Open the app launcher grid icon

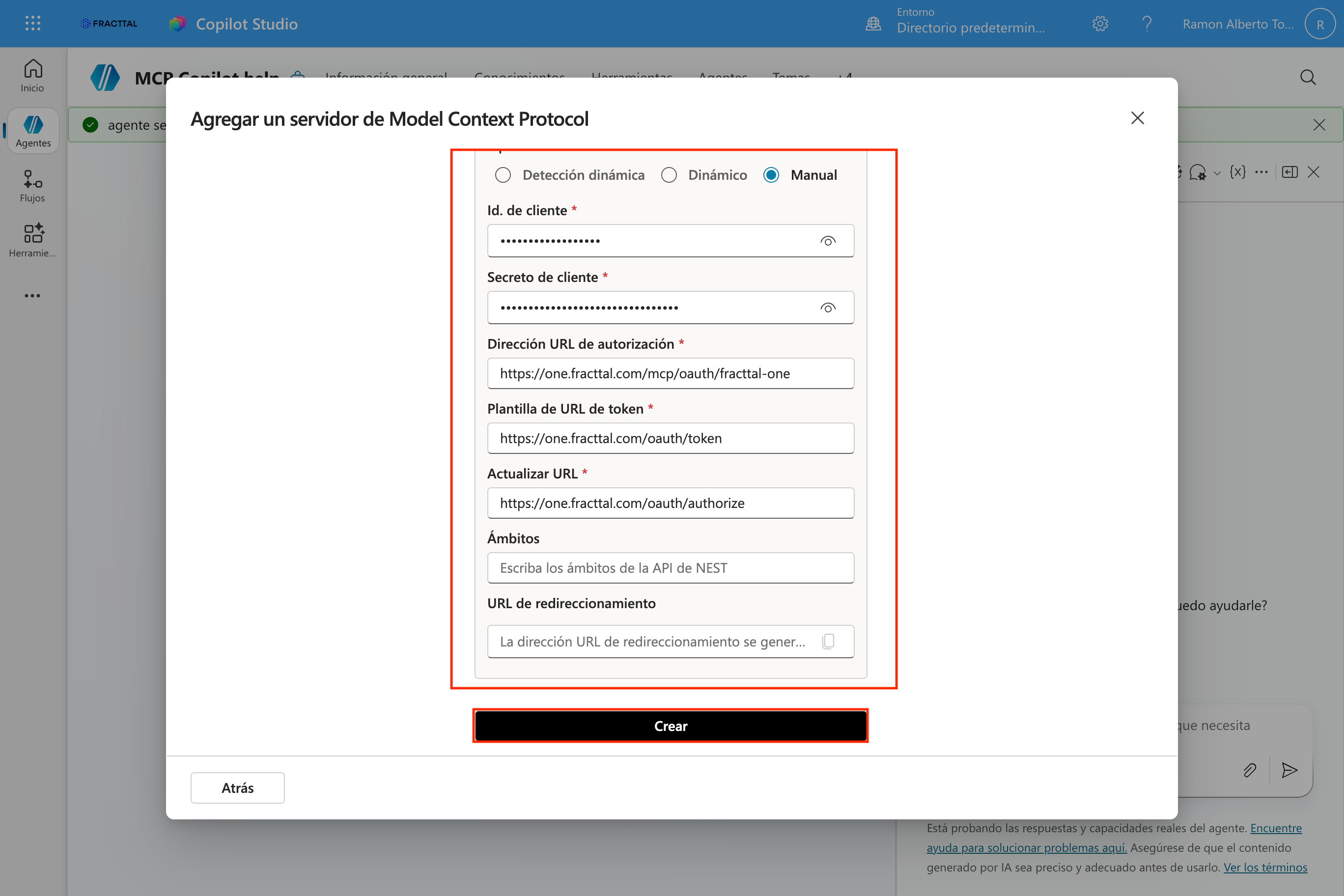(x=32, y=24)
